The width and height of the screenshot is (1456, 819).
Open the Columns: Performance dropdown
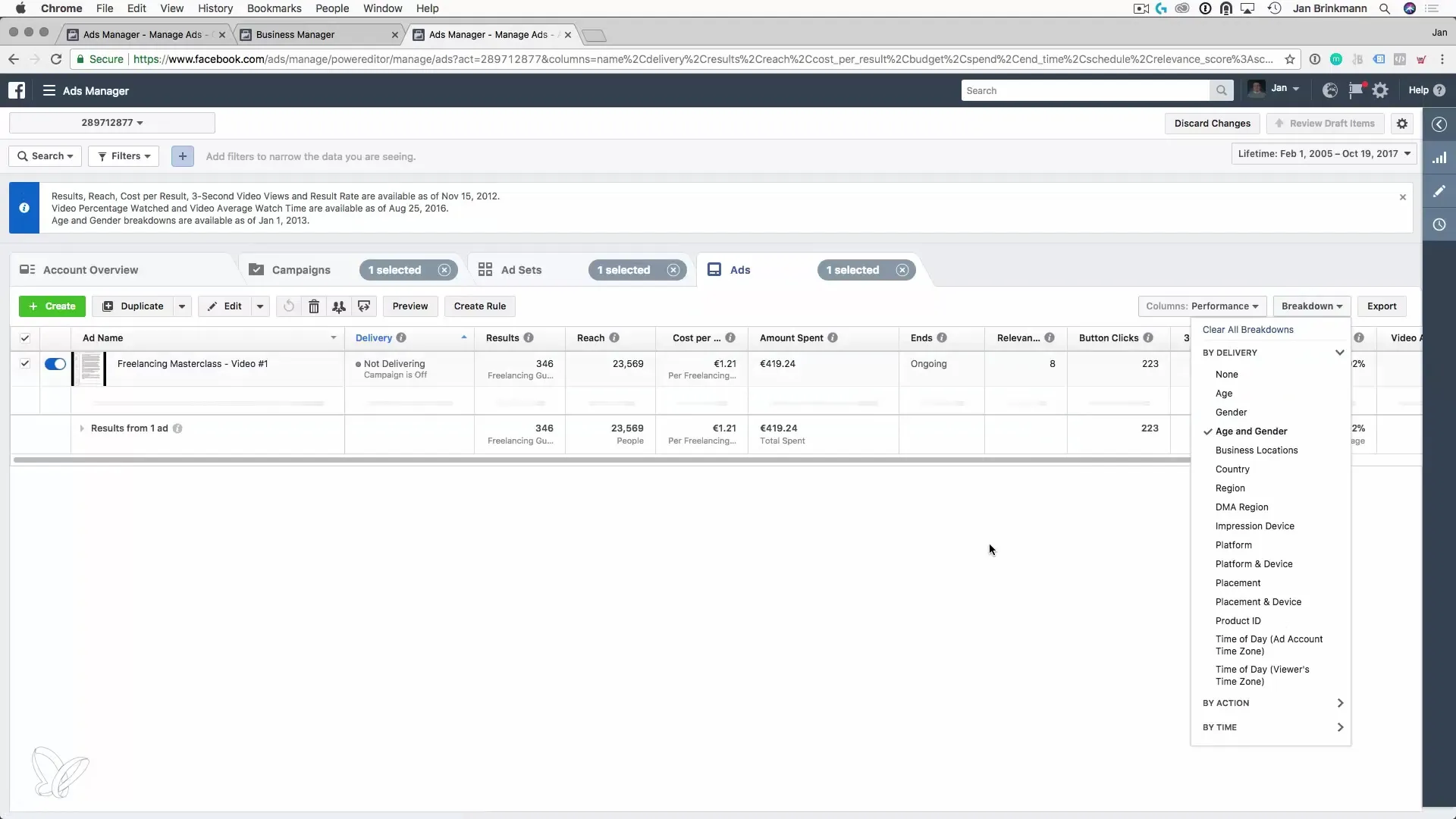click(1202, 306)
